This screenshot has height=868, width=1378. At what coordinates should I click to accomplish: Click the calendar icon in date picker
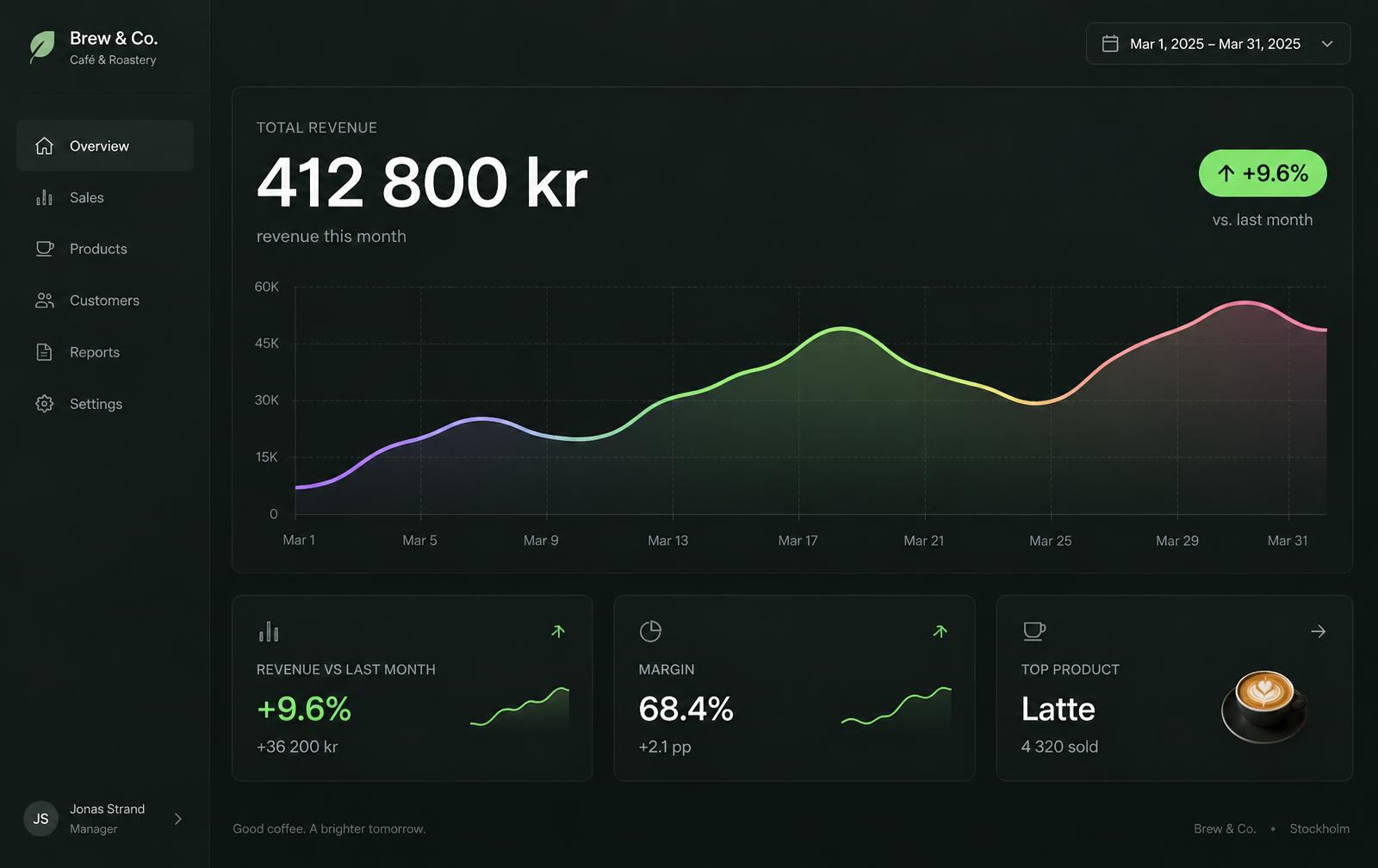tap(1110, 44)
